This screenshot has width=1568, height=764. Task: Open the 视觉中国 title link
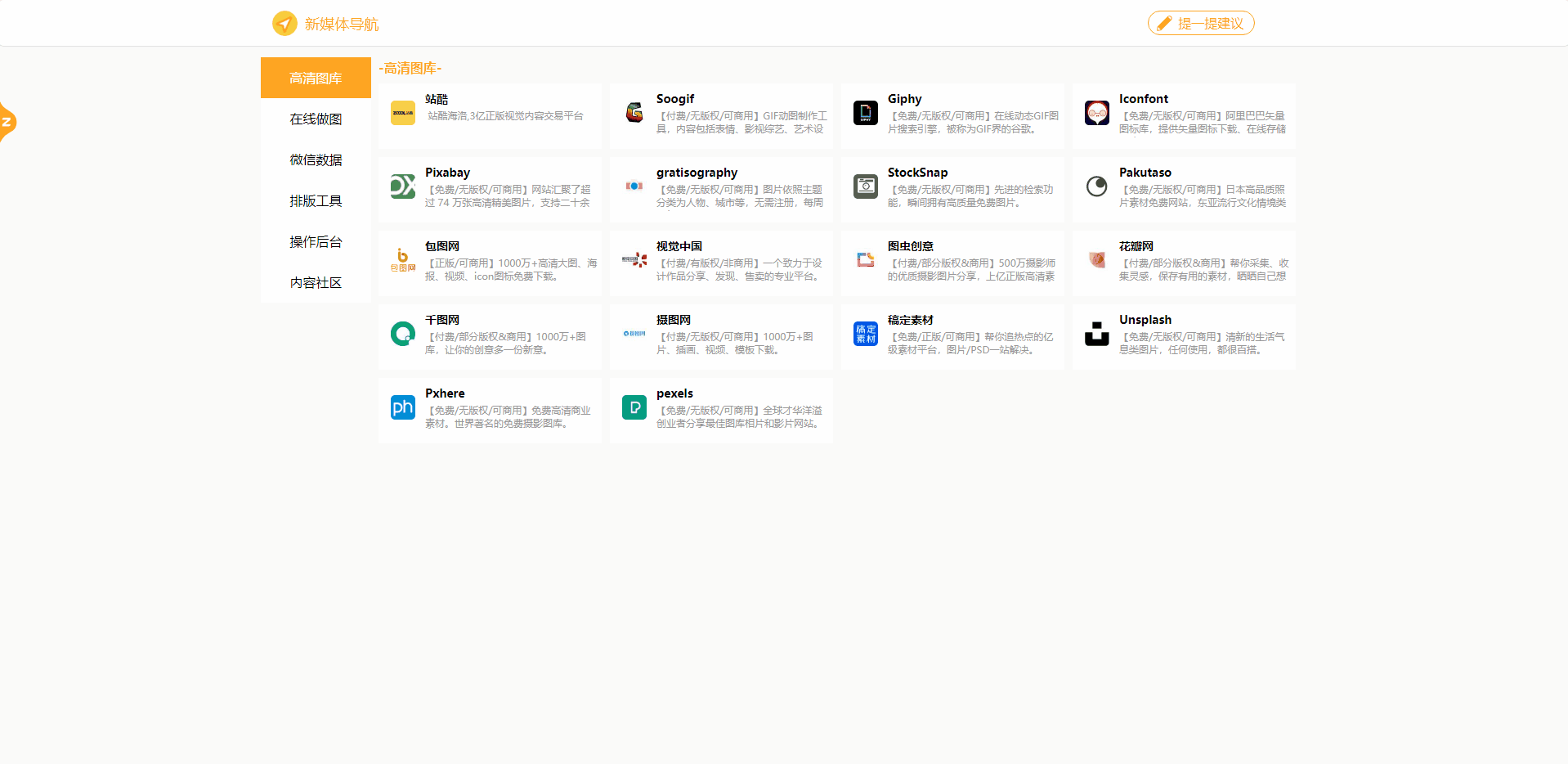679,246
